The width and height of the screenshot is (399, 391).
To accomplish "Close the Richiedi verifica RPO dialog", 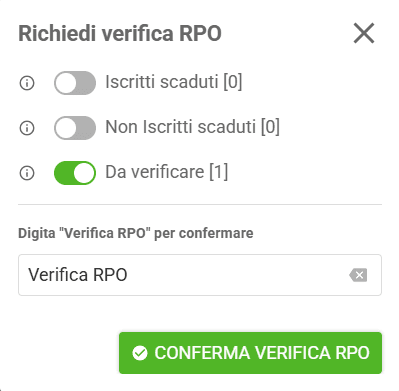I will pos(364,33).
